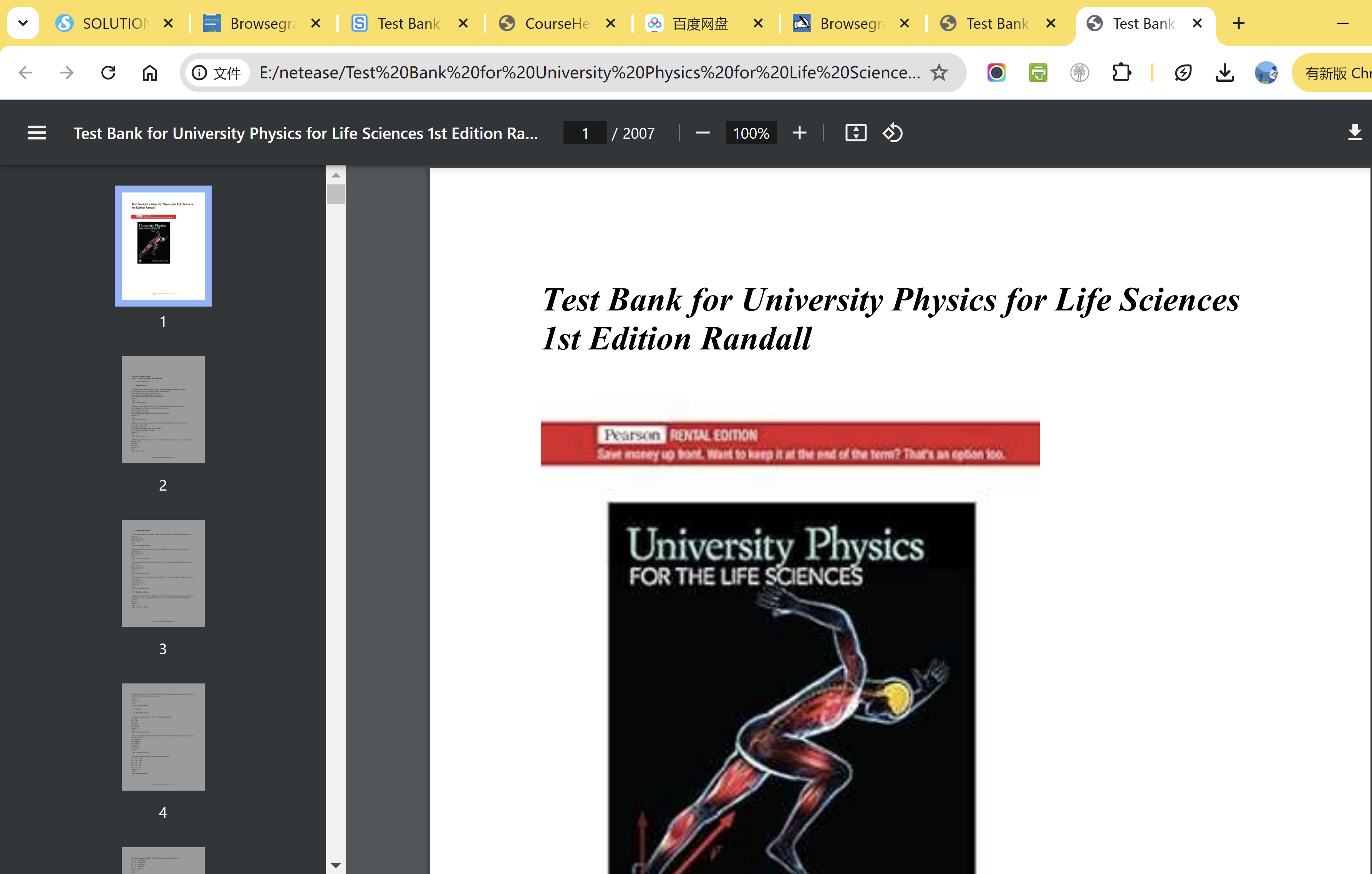Click the thumbnail scrollbar up arrow
Viewport: 1372px width, 874px height.
336,175
